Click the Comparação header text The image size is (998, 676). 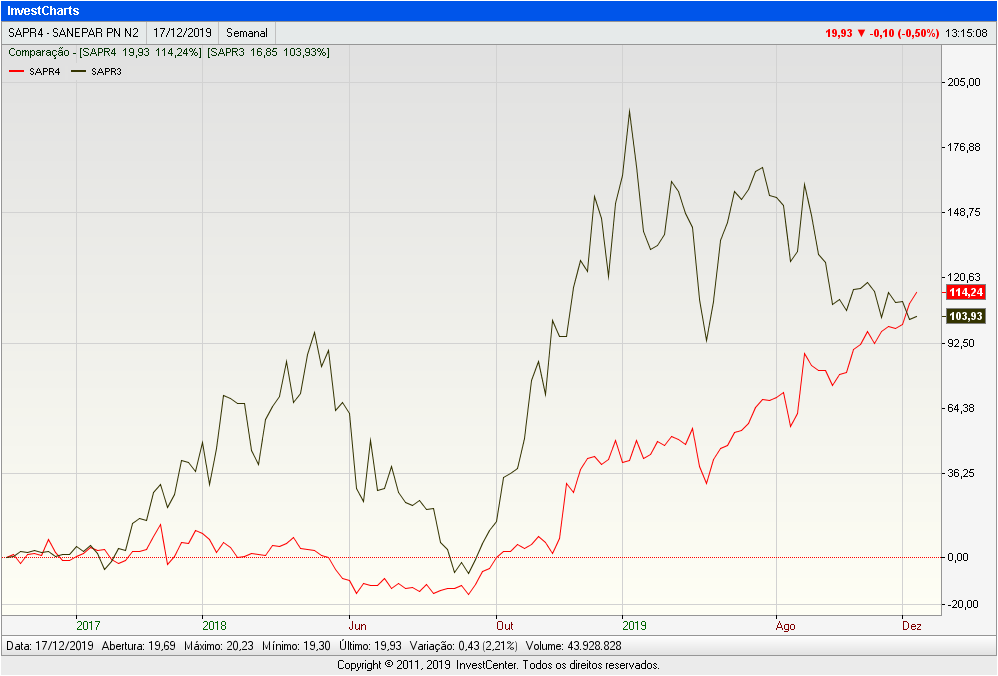point(39,52)
